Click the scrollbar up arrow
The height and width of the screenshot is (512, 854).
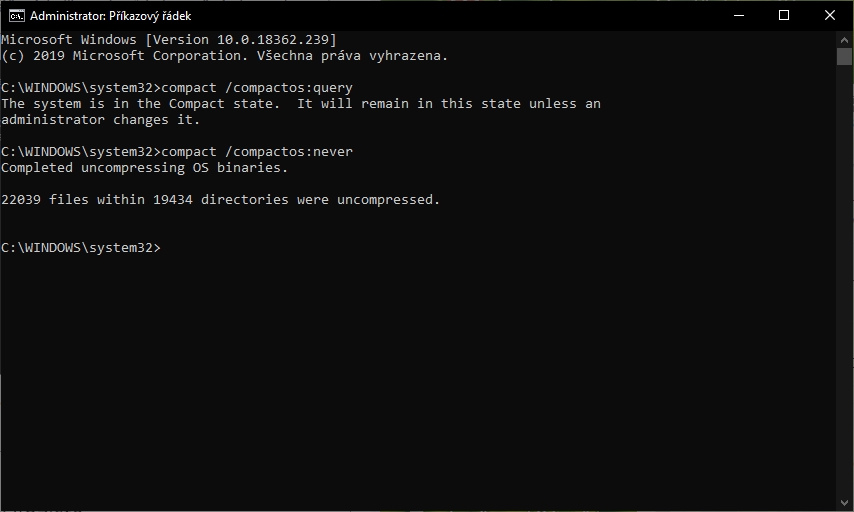click(x=844, y=38)
